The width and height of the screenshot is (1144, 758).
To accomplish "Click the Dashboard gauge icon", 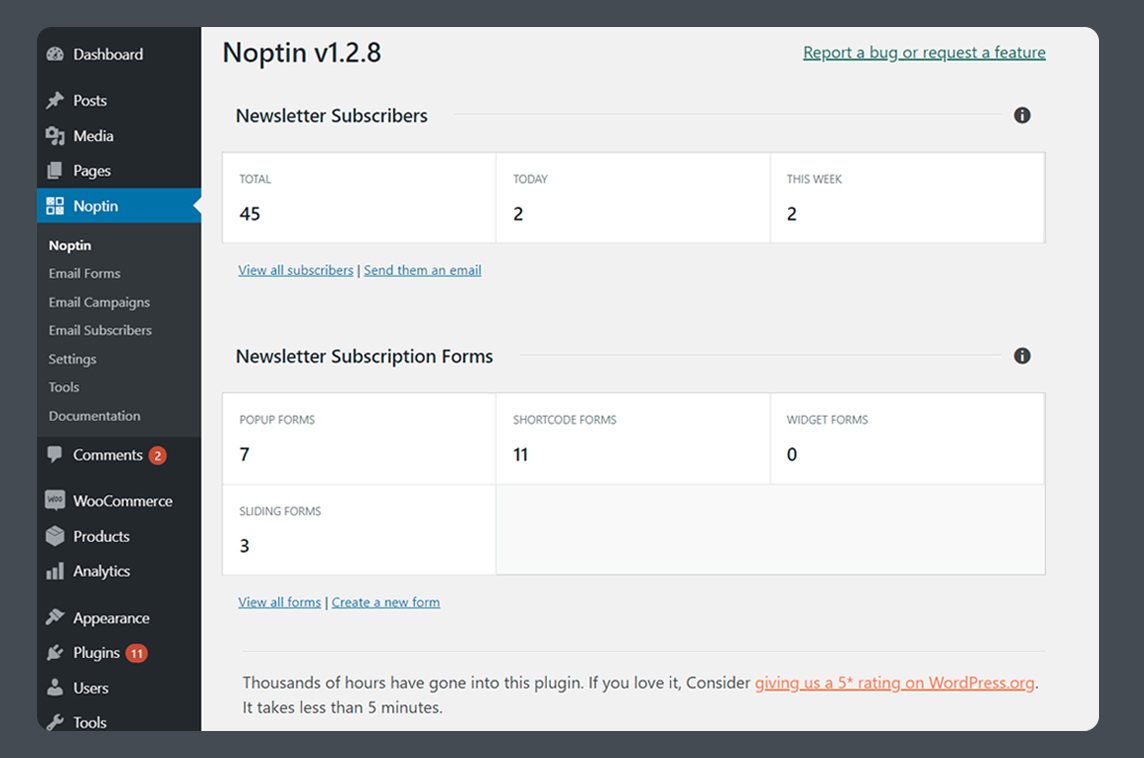I will (x=55, y=54).
